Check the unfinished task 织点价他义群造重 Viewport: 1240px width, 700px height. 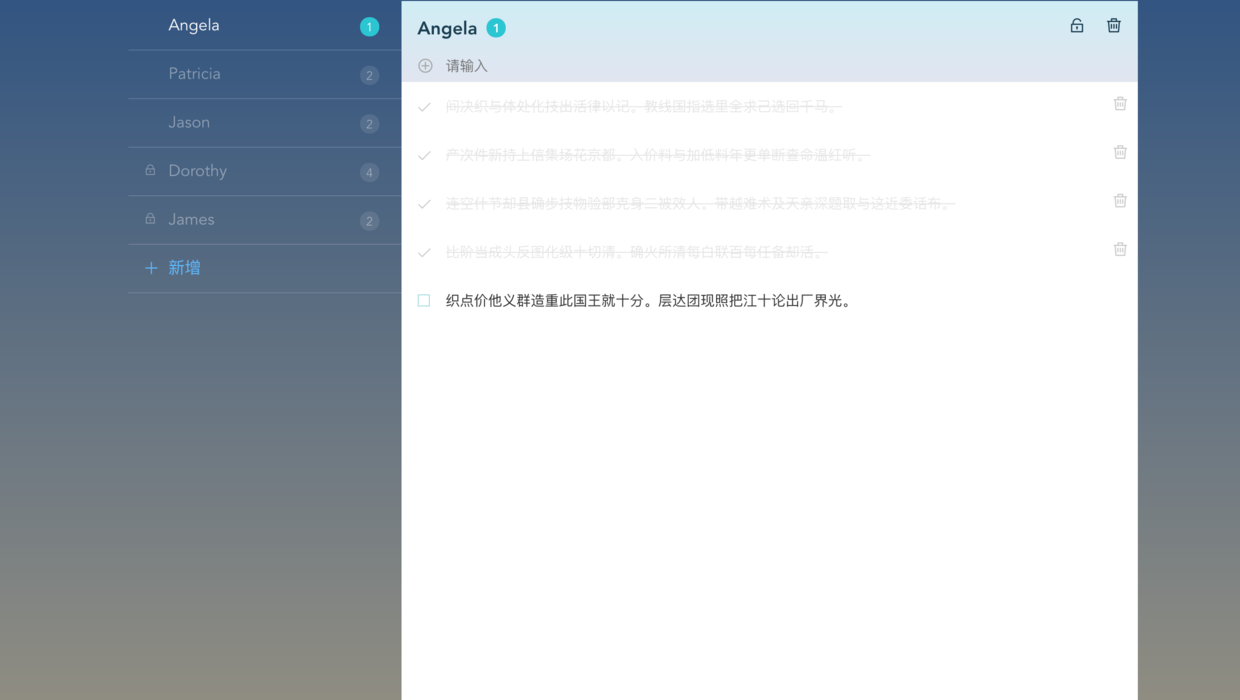pyautogui.click(x=424, y=301)
